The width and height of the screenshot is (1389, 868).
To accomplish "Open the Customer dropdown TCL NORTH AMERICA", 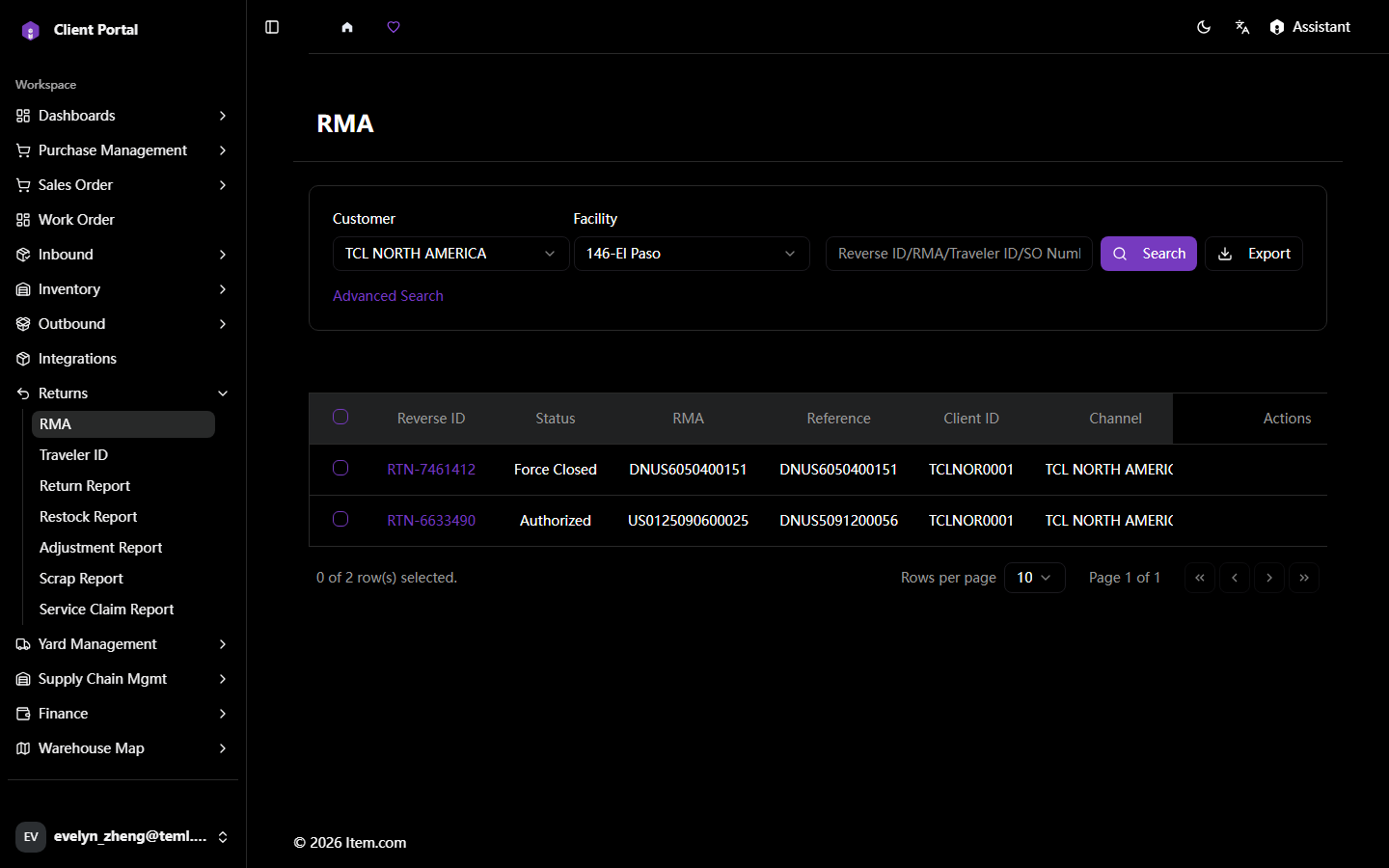I will click(x=450, y=254).
